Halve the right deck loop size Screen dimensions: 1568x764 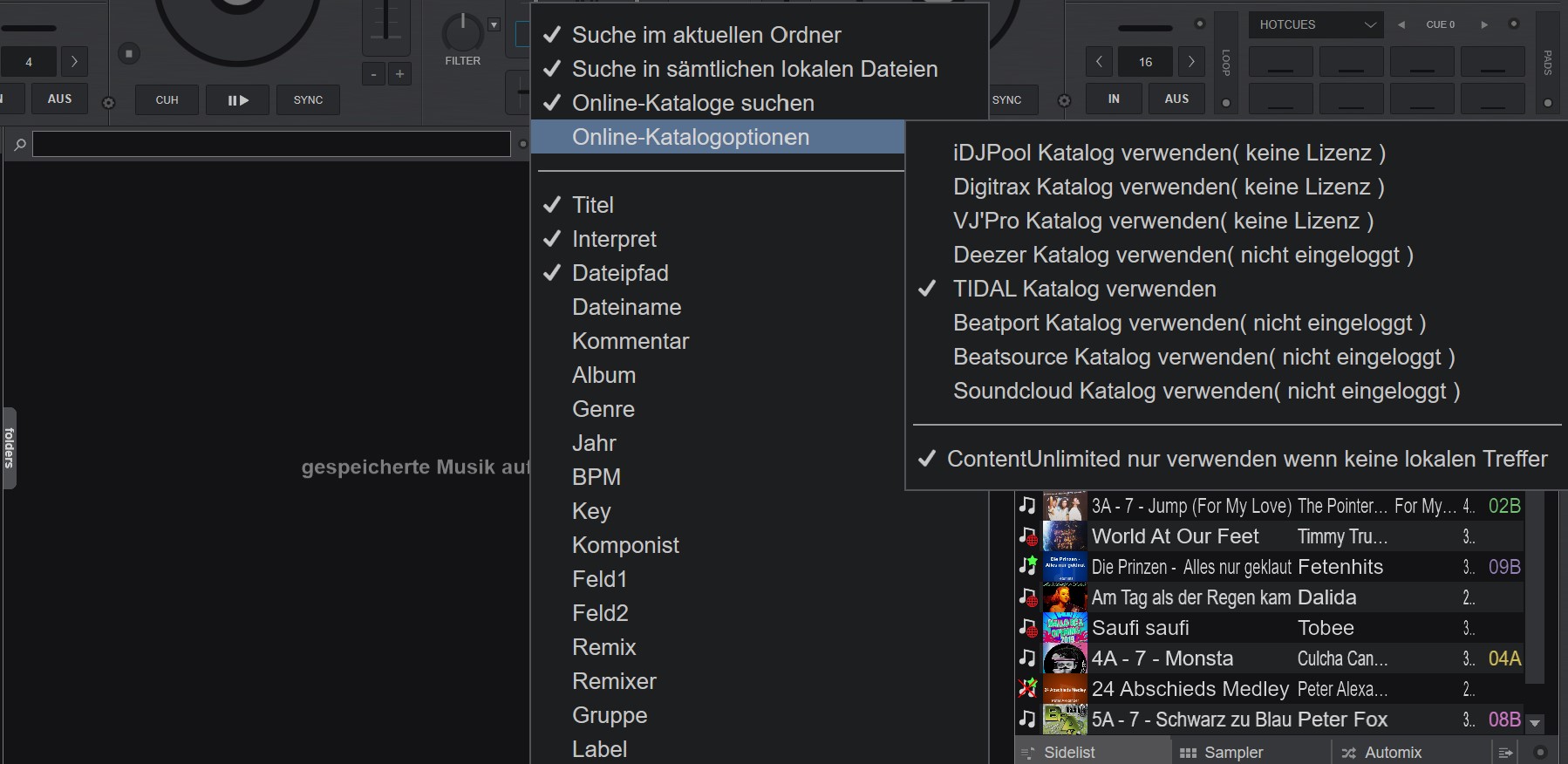(x=1099, y=61)
